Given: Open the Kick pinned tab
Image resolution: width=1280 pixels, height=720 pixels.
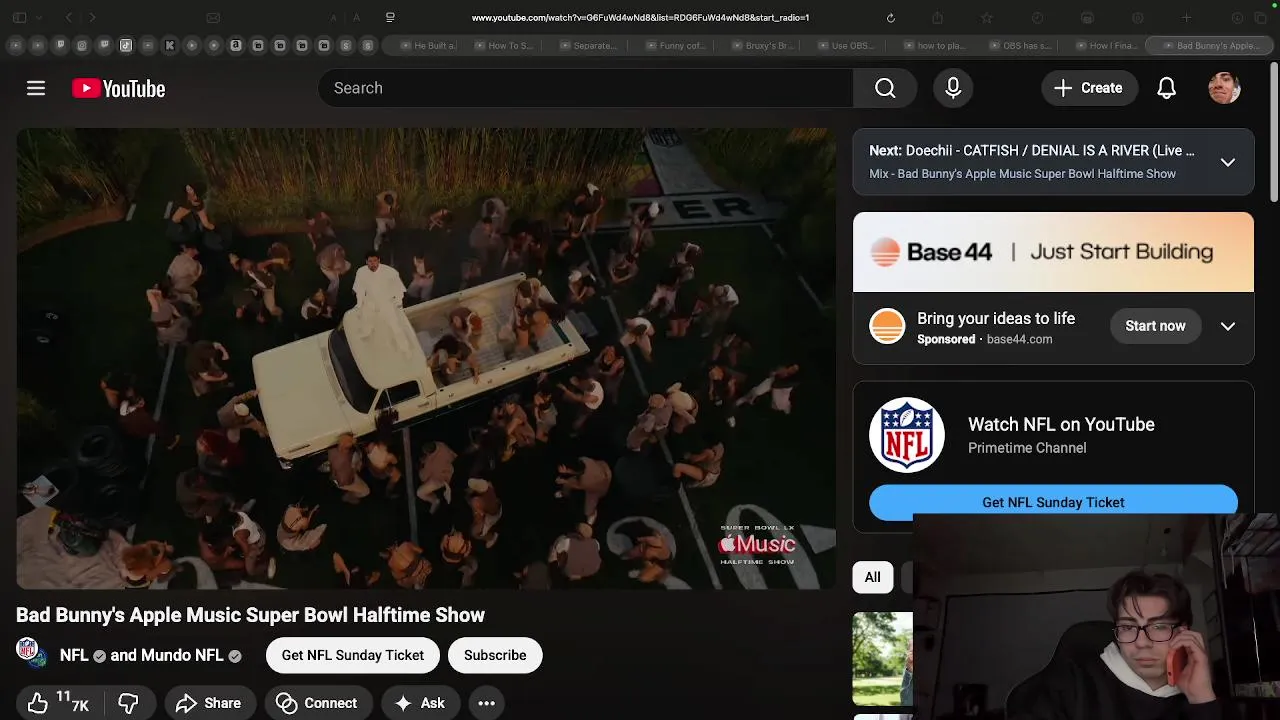Looking at the screenshot, I should pos(170,45).
